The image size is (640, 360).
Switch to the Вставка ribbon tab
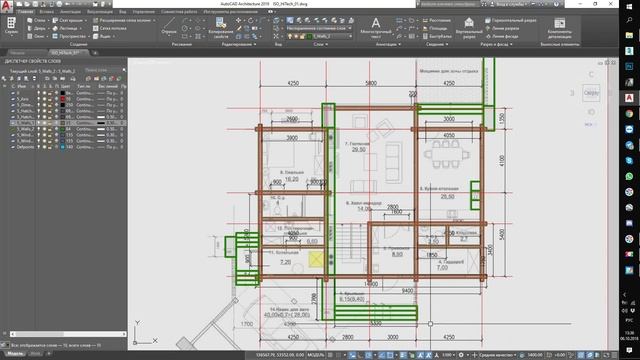[47, 12]
